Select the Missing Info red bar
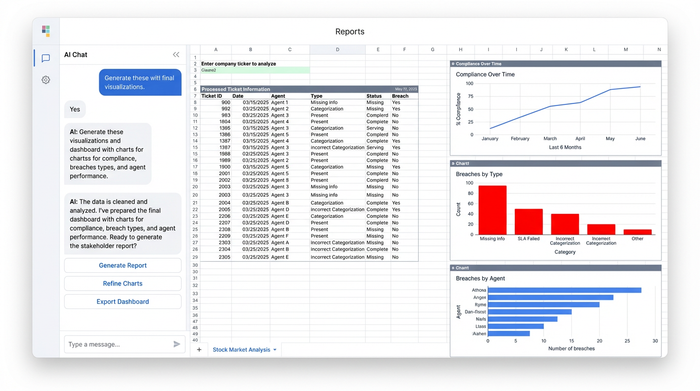Image resolution: width=700 pixels, height=391 pixels. 492,210
